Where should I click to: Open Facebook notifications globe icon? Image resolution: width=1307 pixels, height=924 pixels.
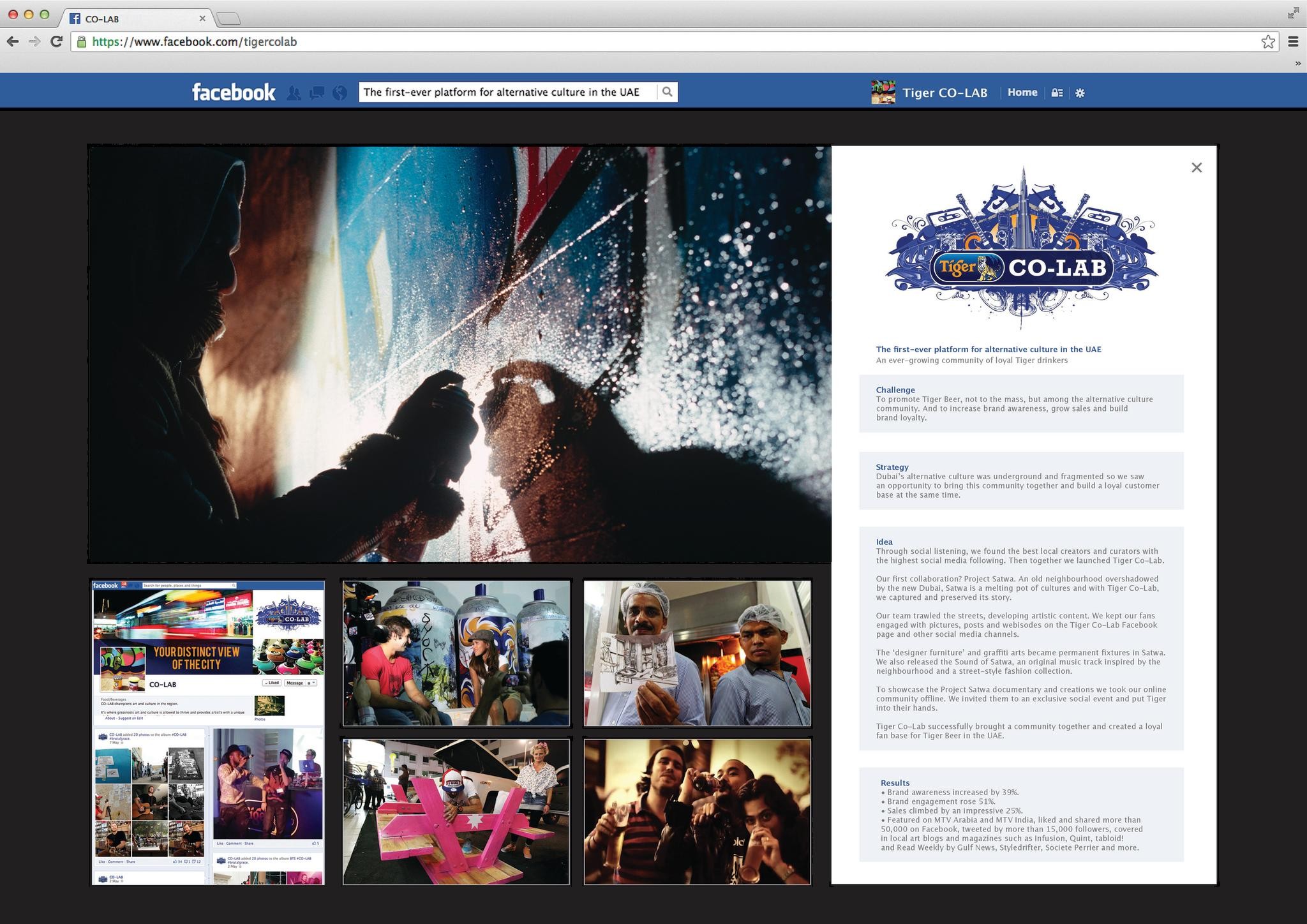pos(340,93)
